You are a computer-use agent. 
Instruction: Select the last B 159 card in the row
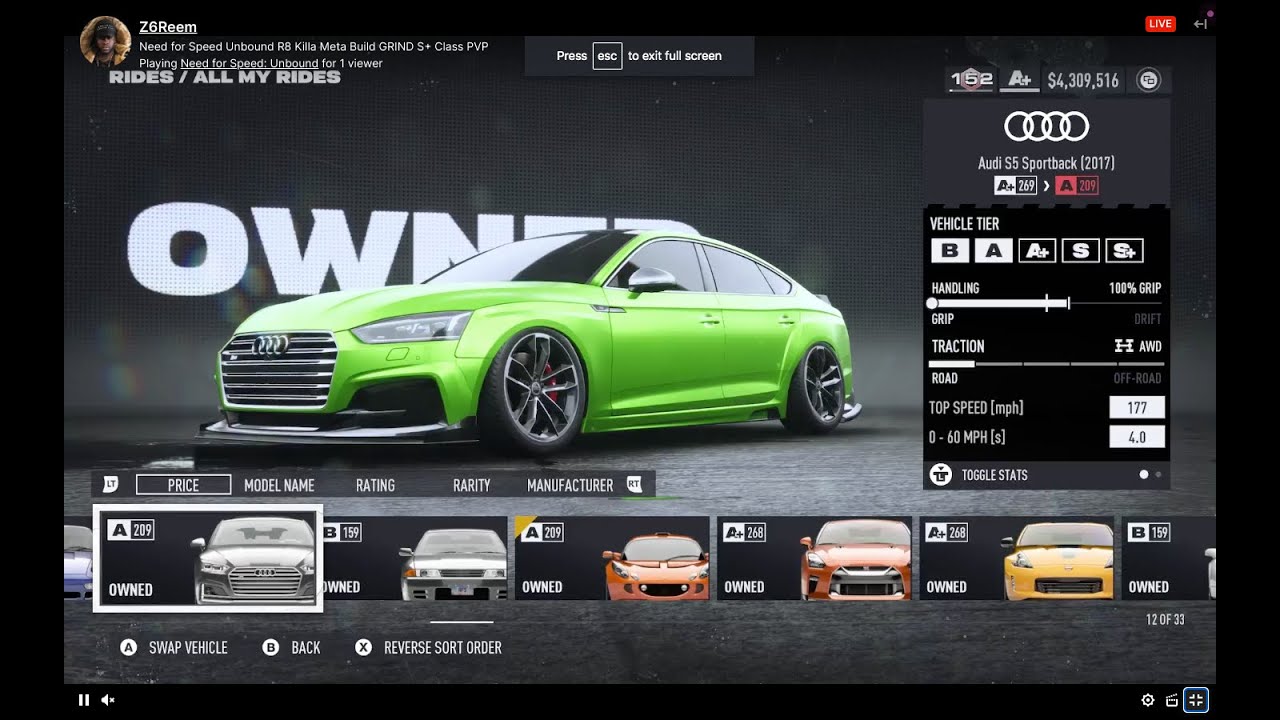coord(1168,558)
